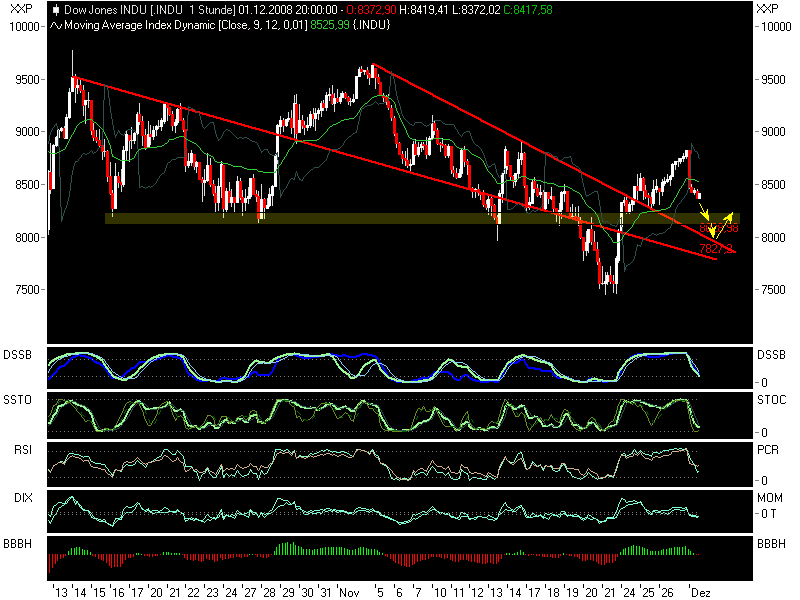Screen dimensions: 800x600
Task: Click the candlestick icon before Dow Jones INDU
Action: (x=56, y=10)
